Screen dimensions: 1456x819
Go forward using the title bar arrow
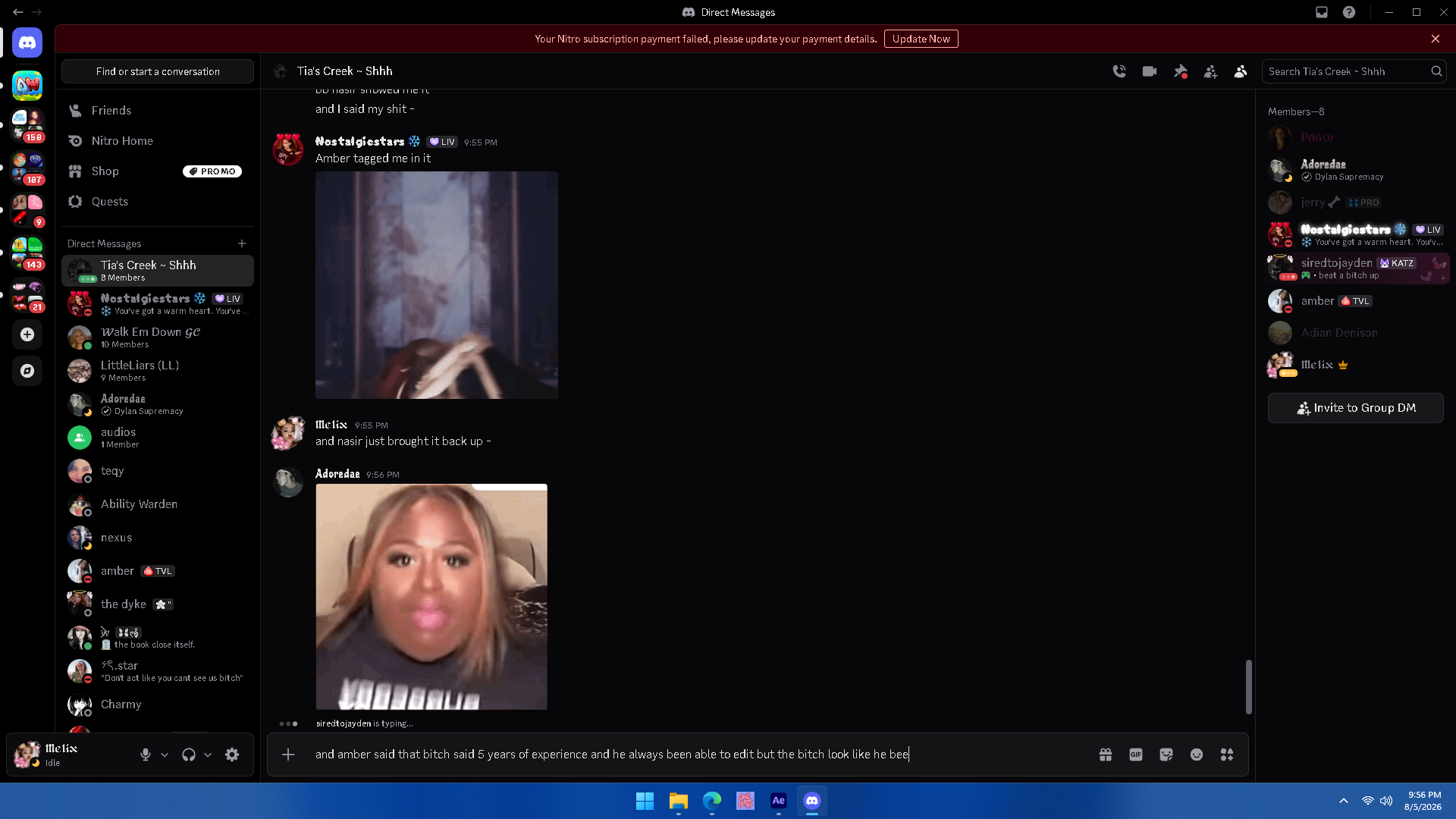[36, 12]
